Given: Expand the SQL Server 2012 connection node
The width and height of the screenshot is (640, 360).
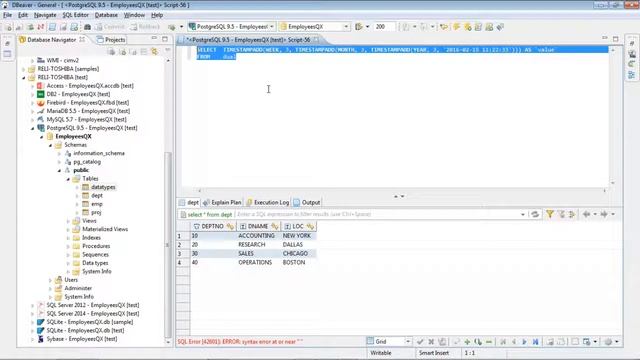Looking at the screenshot, I should coord(33,305).
